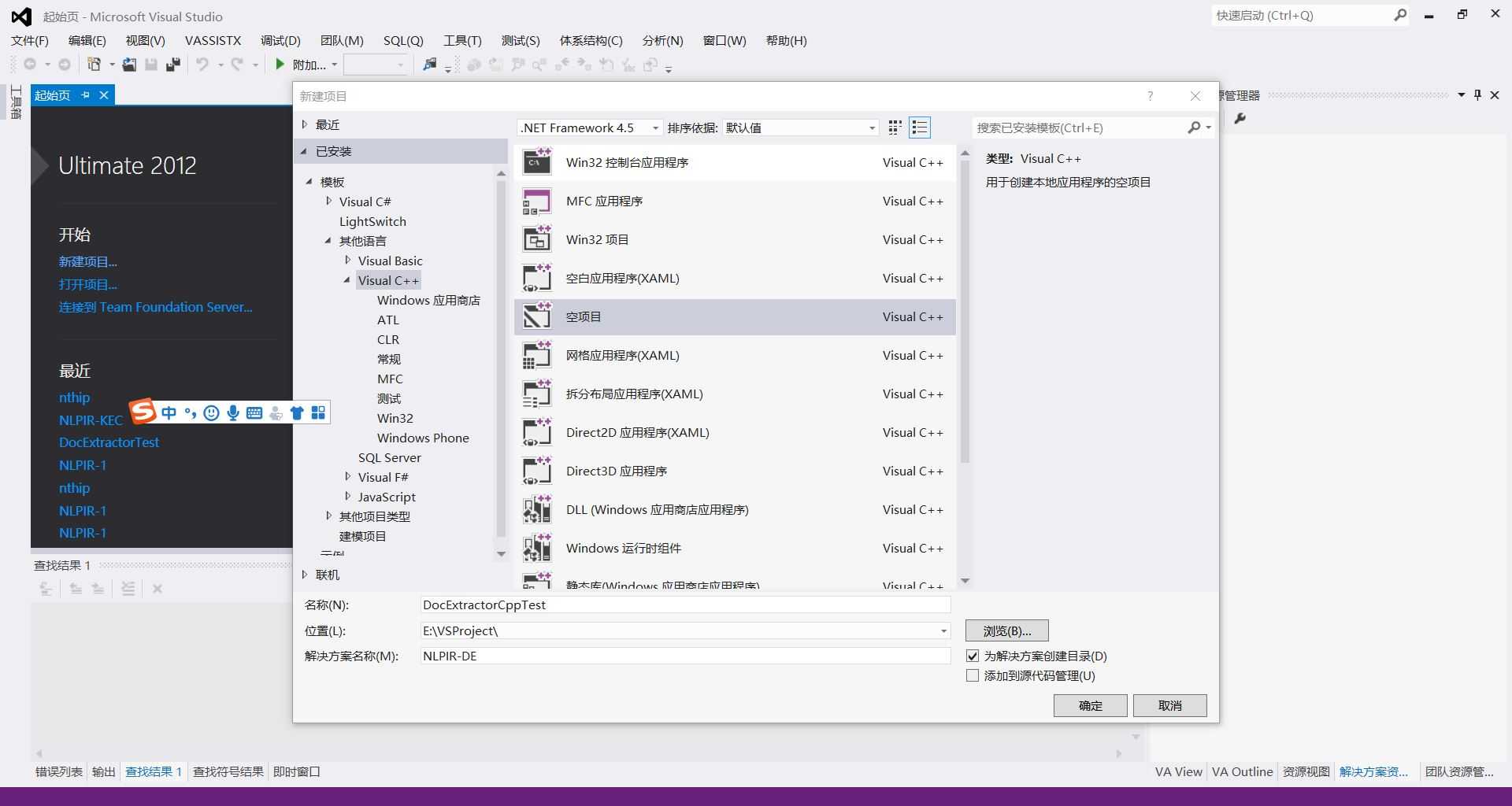Click the help question mark in New Project dialog
Image resolution: width=1512 pixels, height=806 pixels.
[x=1151, y=96]
